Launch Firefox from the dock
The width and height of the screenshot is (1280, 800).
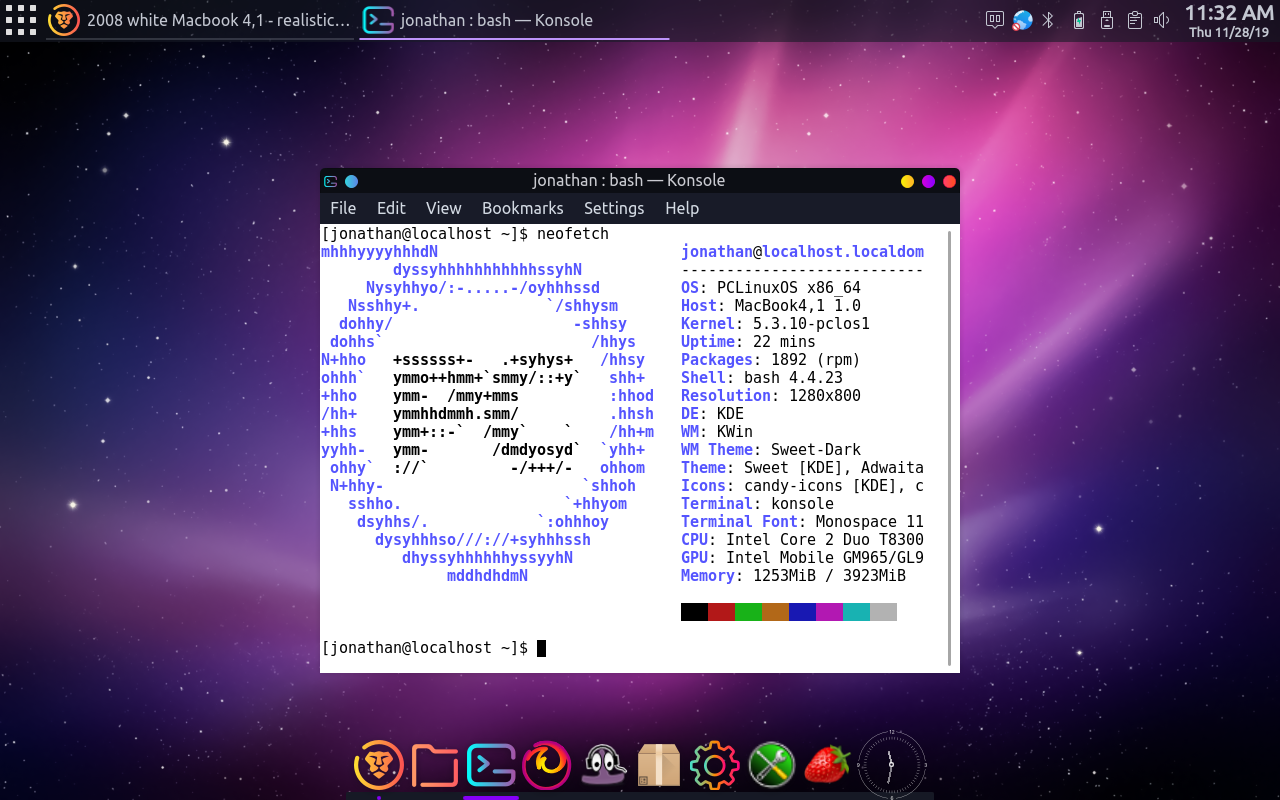(x=547, y=765)
